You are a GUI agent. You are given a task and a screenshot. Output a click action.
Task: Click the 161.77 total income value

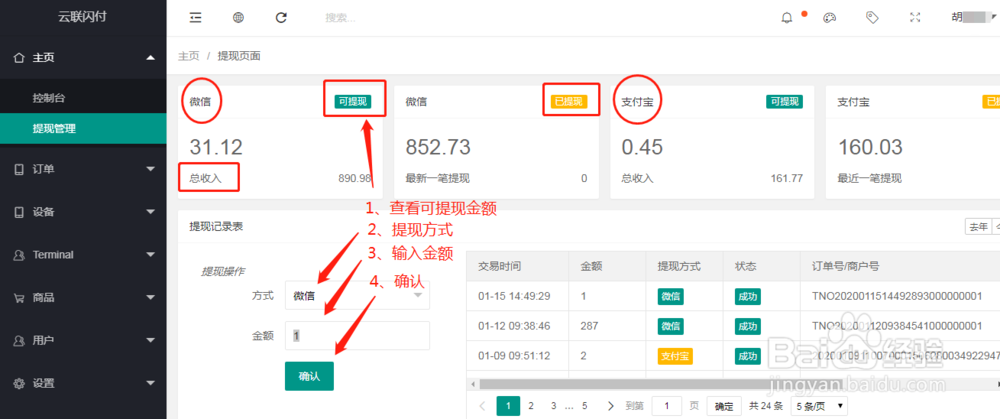tap(787, 179)
